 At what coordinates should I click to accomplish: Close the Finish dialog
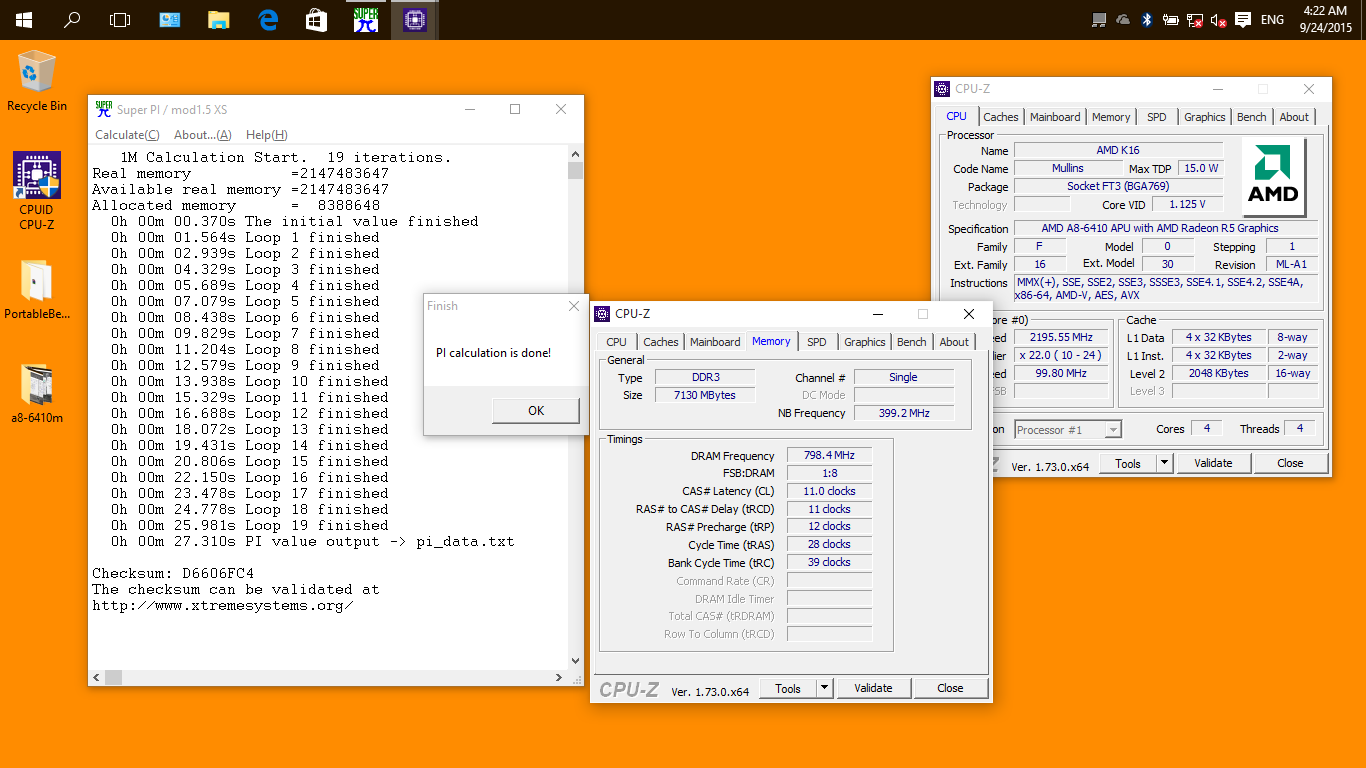click(573, 306)
